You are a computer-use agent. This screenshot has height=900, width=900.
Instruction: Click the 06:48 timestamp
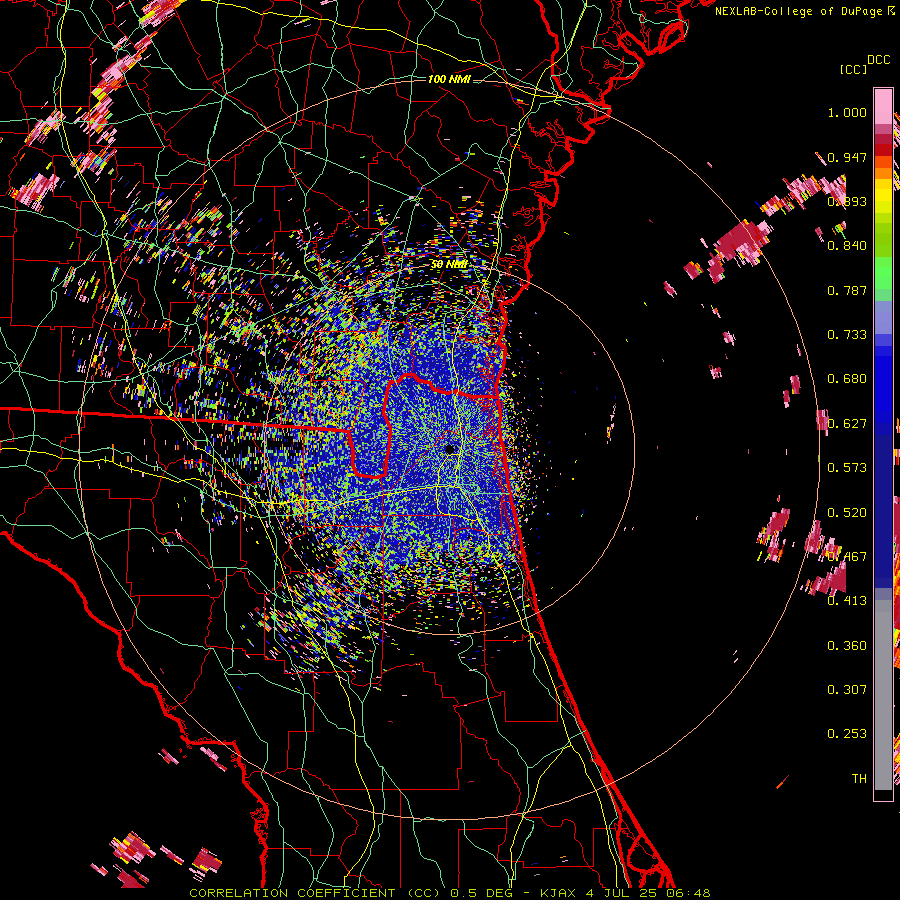pyautogui.click(x=688, y=893)
